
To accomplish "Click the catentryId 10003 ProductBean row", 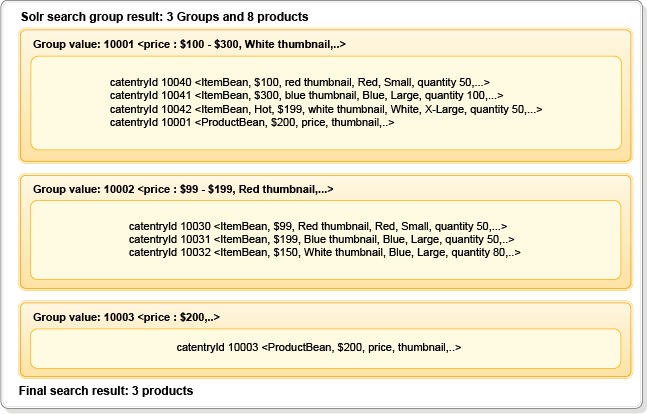I will tap(318, 348).
